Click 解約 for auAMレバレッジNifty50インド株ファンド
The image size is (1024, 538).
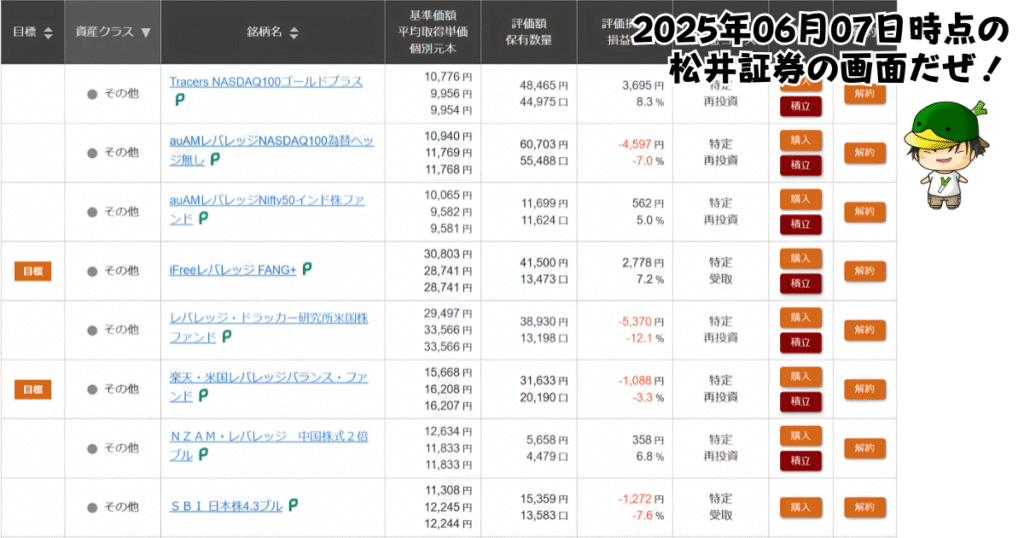865,212
